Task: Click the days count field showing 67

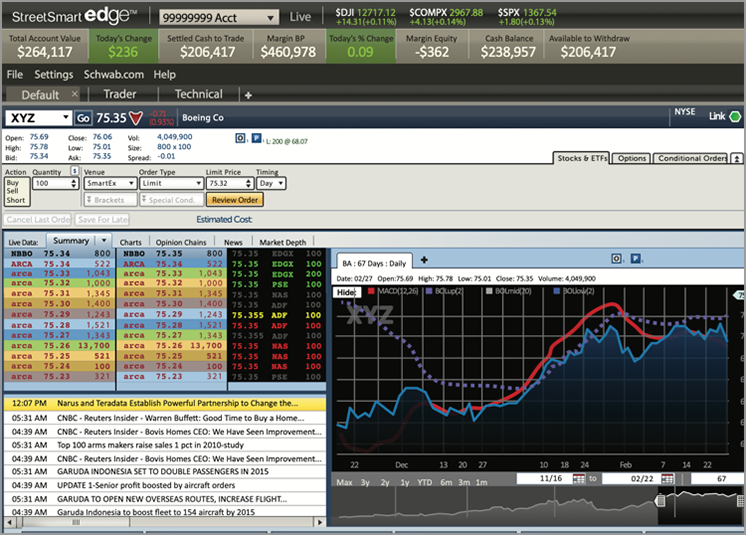Action: pos(715,478)
